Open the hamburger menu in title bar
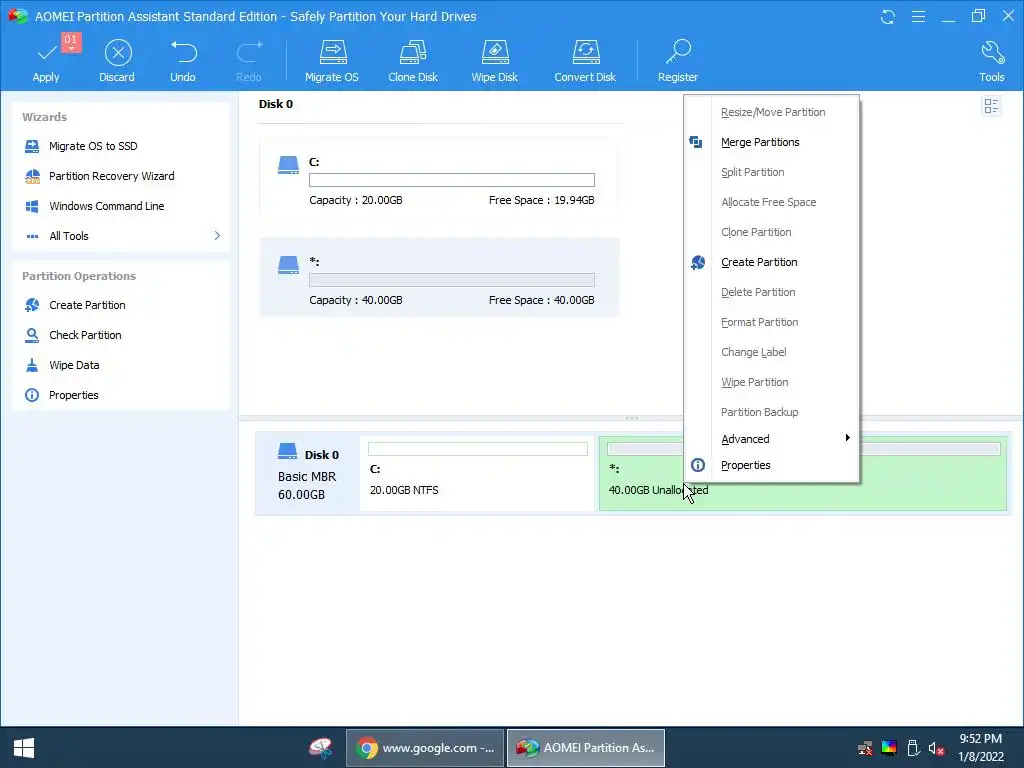The image size is (1024, 768). 918,17
